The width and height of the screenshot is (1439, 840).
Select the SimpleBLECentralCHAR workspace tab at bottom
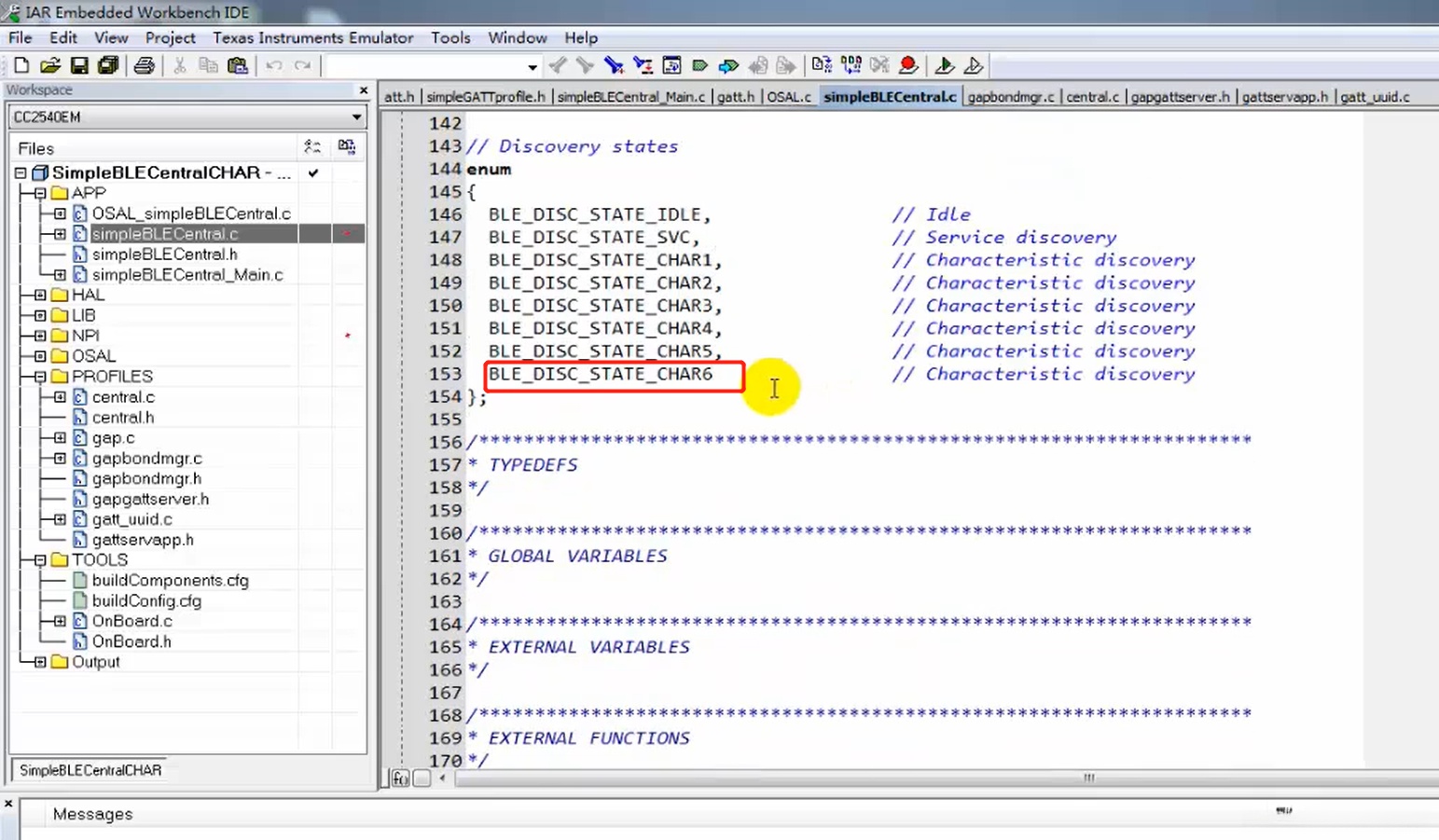[x=90, y=770]
